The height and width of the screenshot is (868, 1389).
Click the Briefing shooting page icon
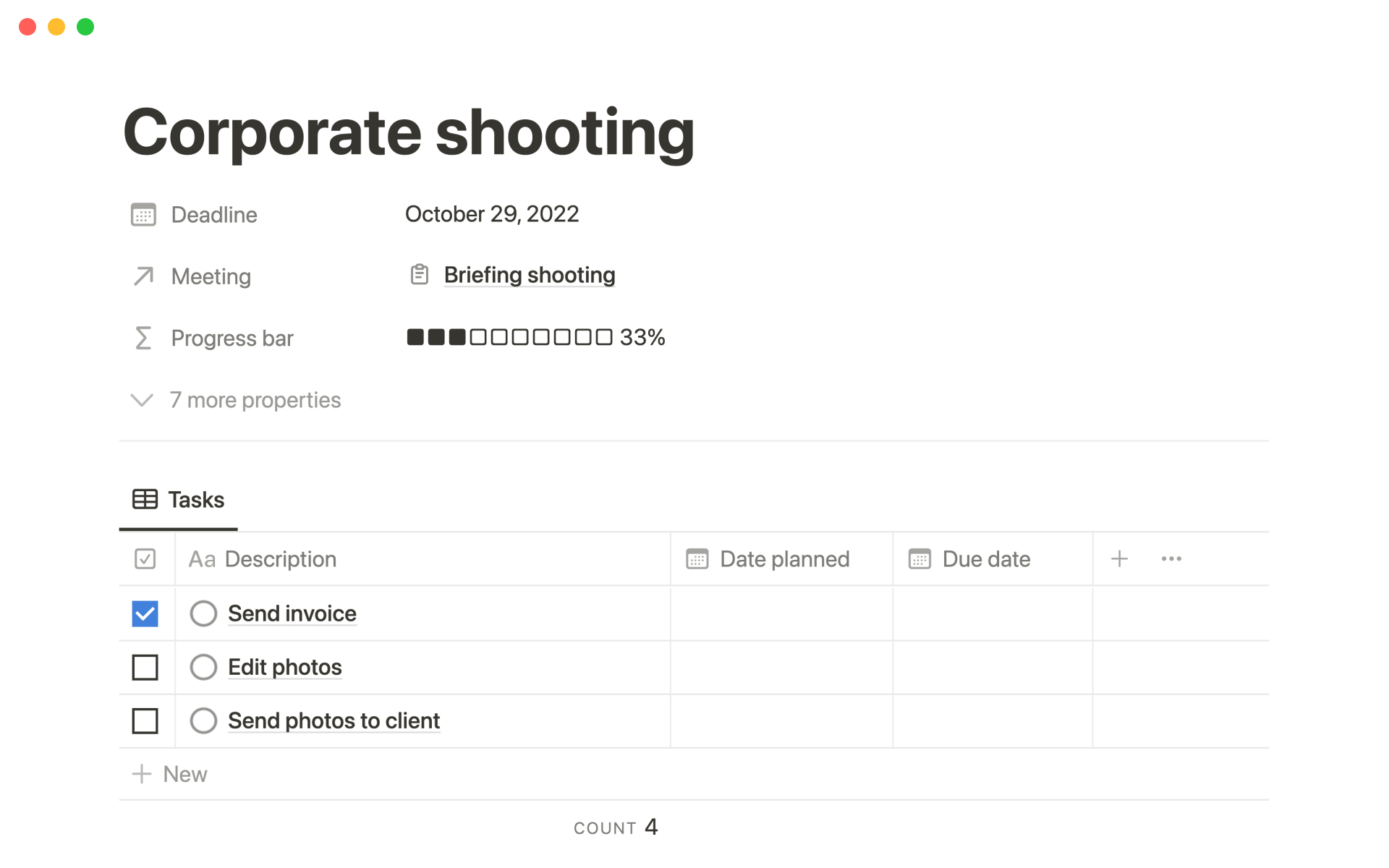[420, 275]
